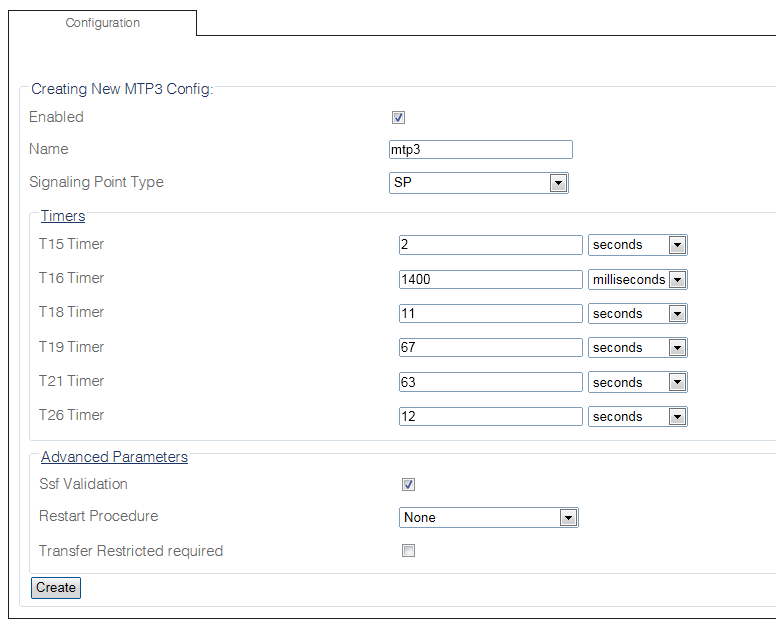Switch to the Configuration tab

click(103, 23)
